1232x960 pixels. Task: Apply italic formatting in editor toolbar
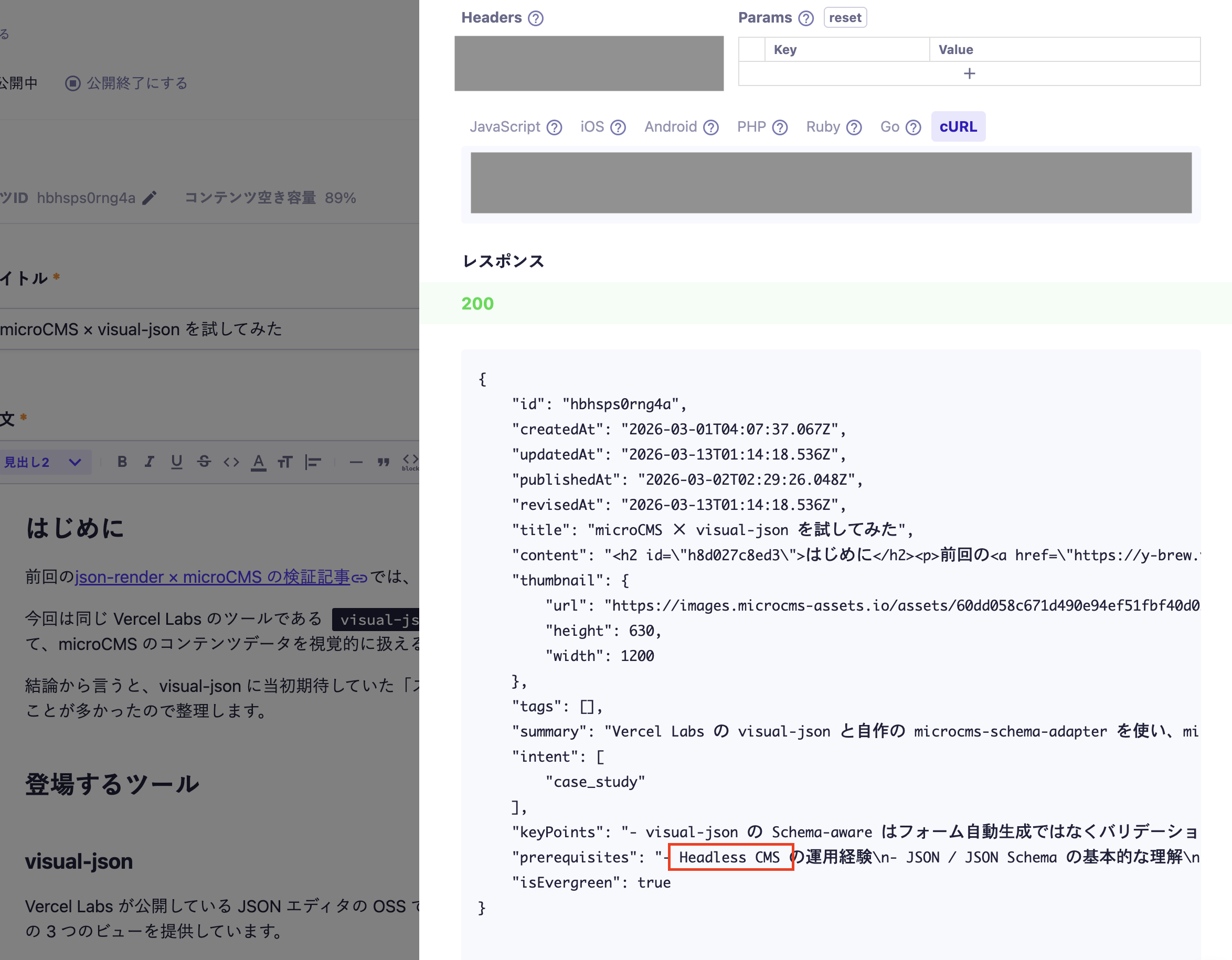[x=149, y=462]
